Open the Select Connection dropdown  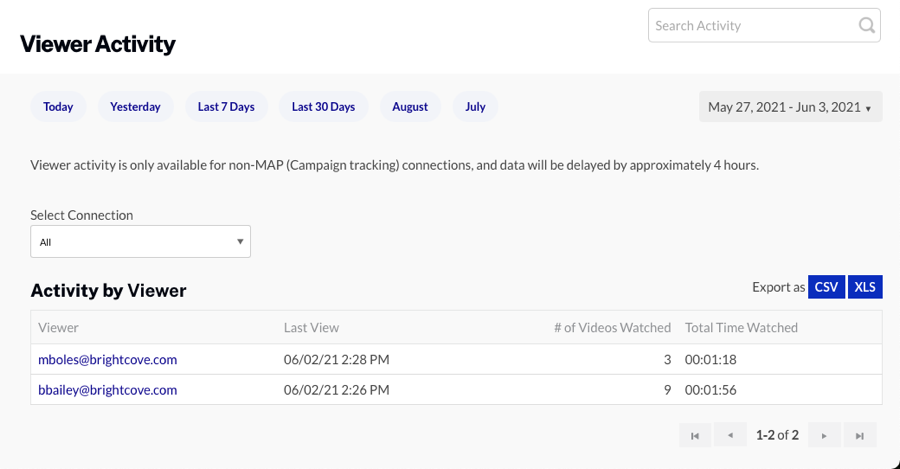click(140, 242)
